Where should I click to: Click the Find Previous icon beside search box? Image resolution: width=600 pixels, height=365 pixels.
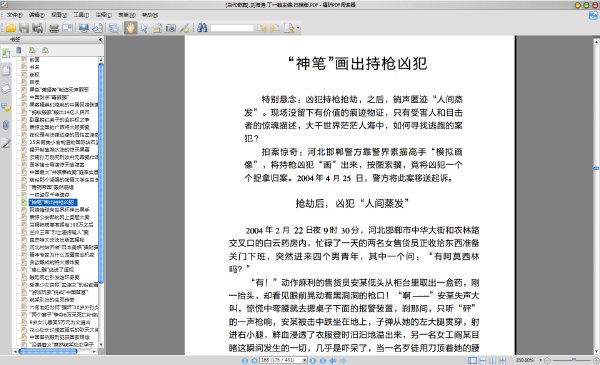(261, 28)
